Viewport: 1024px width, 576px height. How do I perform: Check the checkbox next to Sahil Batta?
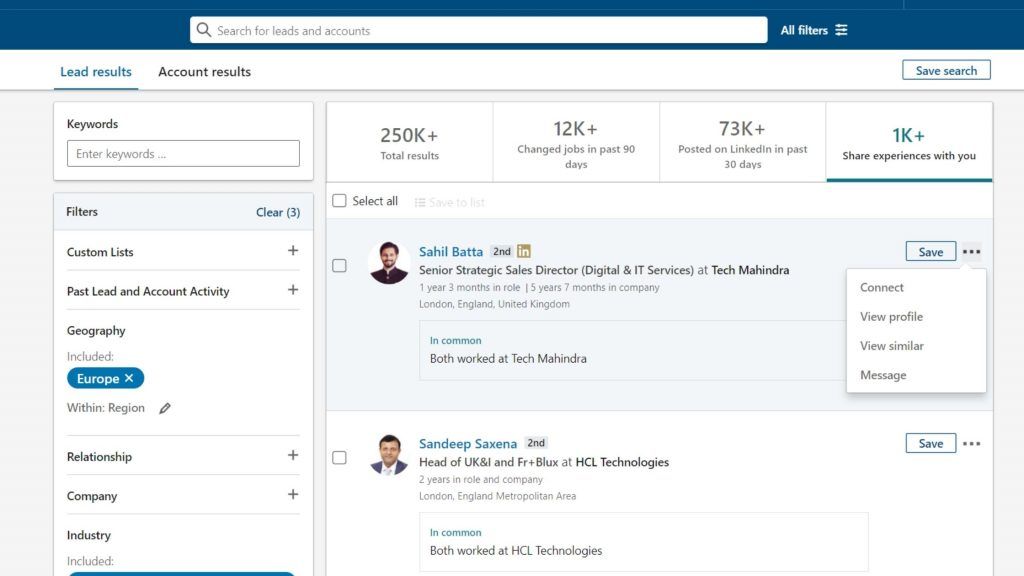pyautogui.click(x=340, y=265)
